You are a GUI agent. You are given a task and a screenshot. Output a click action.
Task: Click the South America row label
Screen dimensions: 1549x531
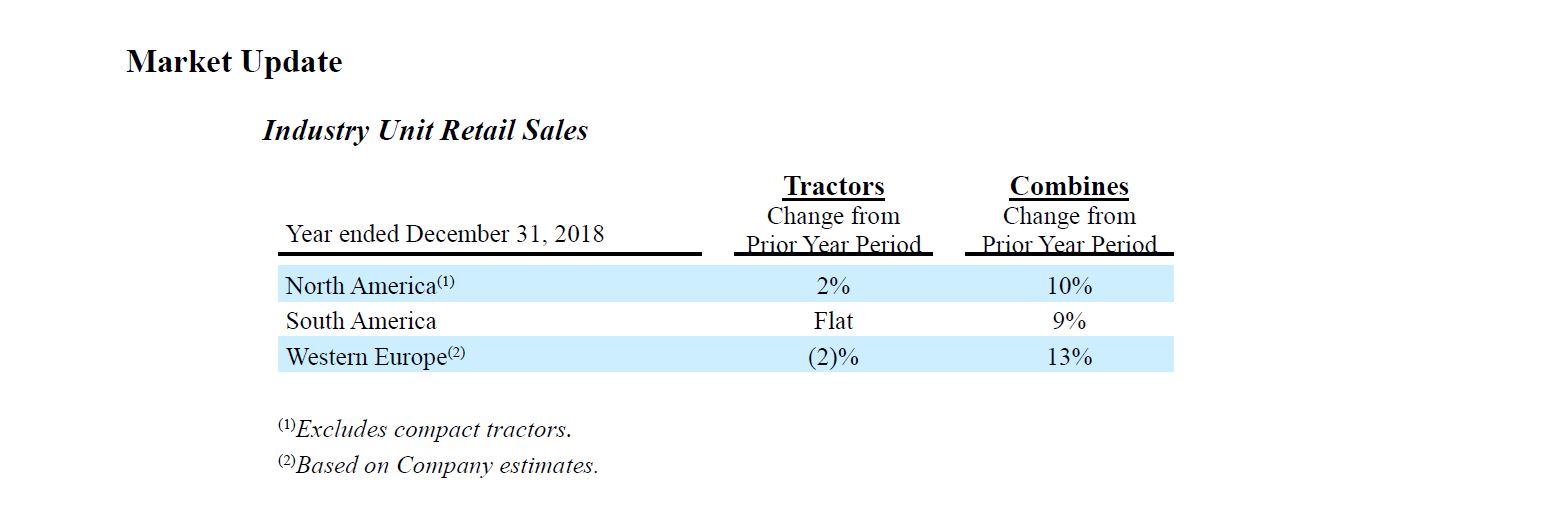[361, 321]
